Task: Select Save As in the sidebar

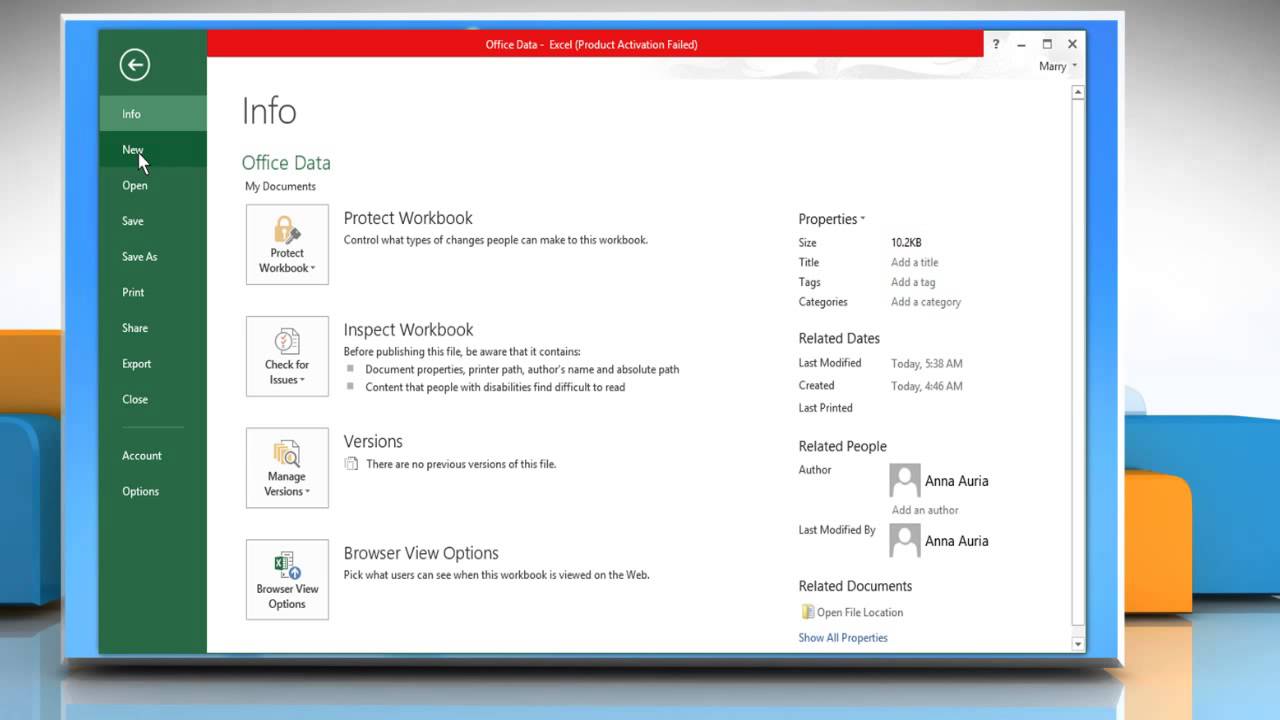Action: click(153, 257)
